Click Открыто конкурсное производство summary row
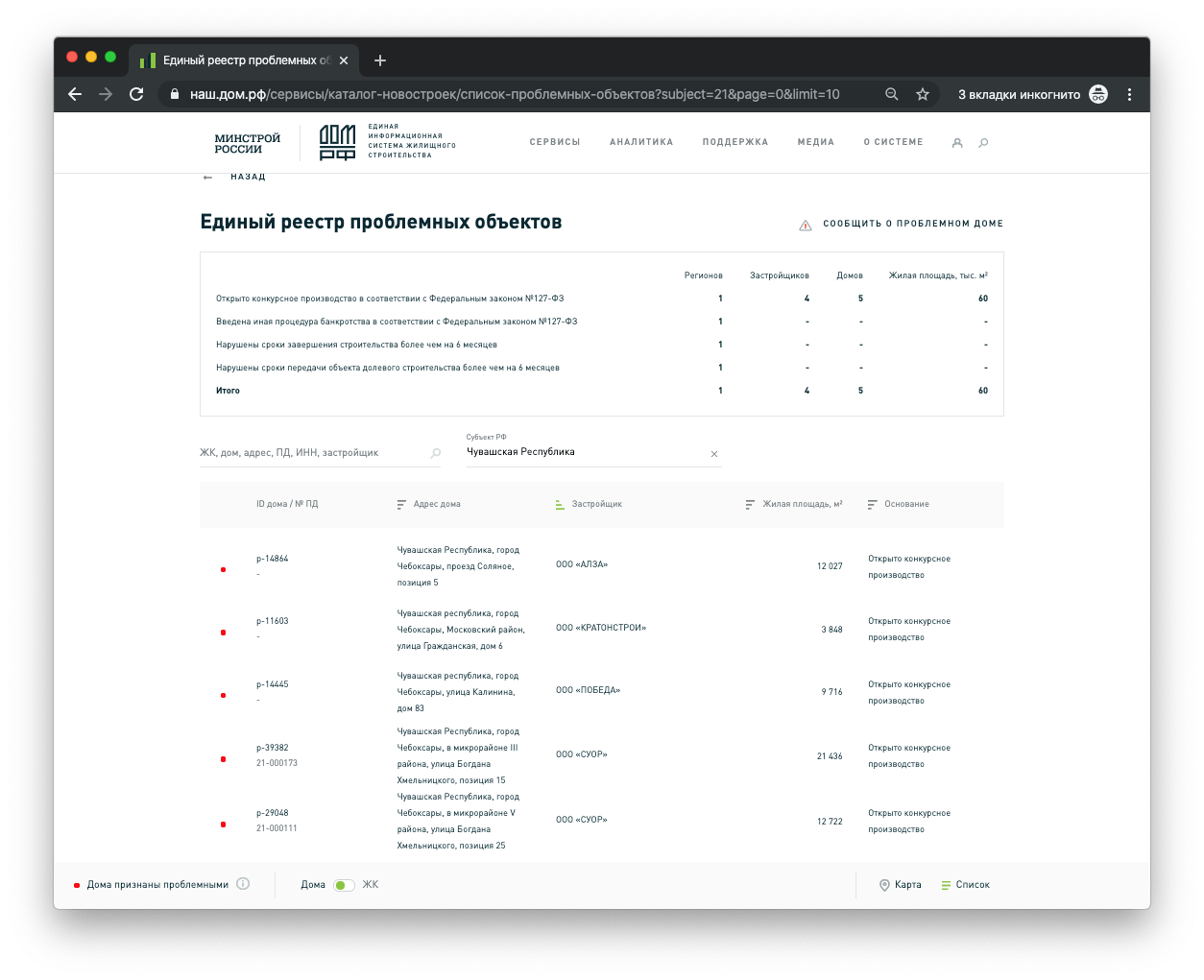 pyautogui.click(x=602, y=299)
